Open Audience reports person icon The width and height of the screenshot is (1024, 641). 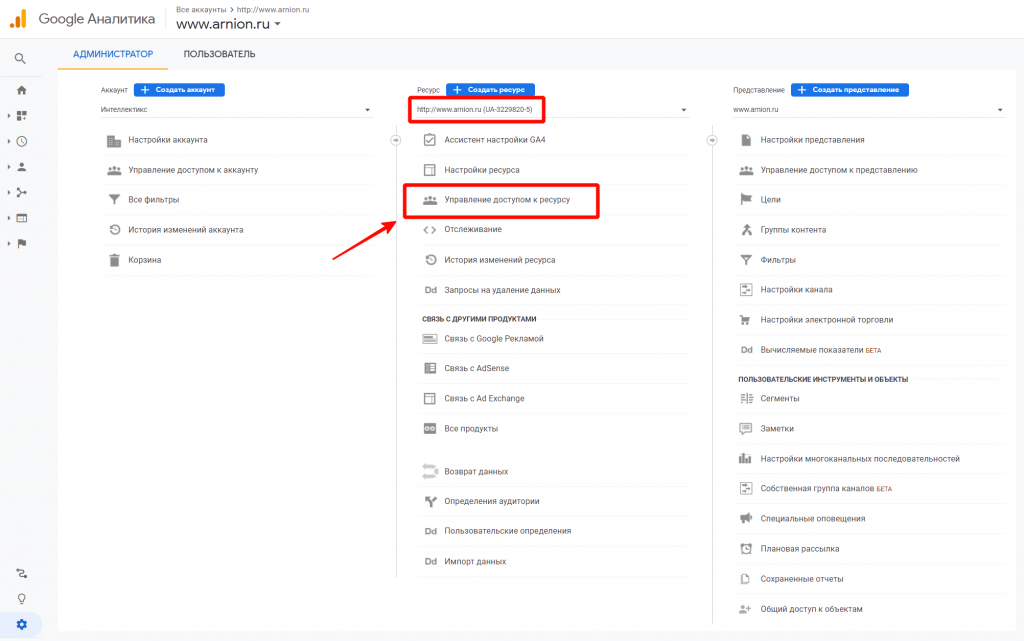pyautogui.click(x=22, y=167)
